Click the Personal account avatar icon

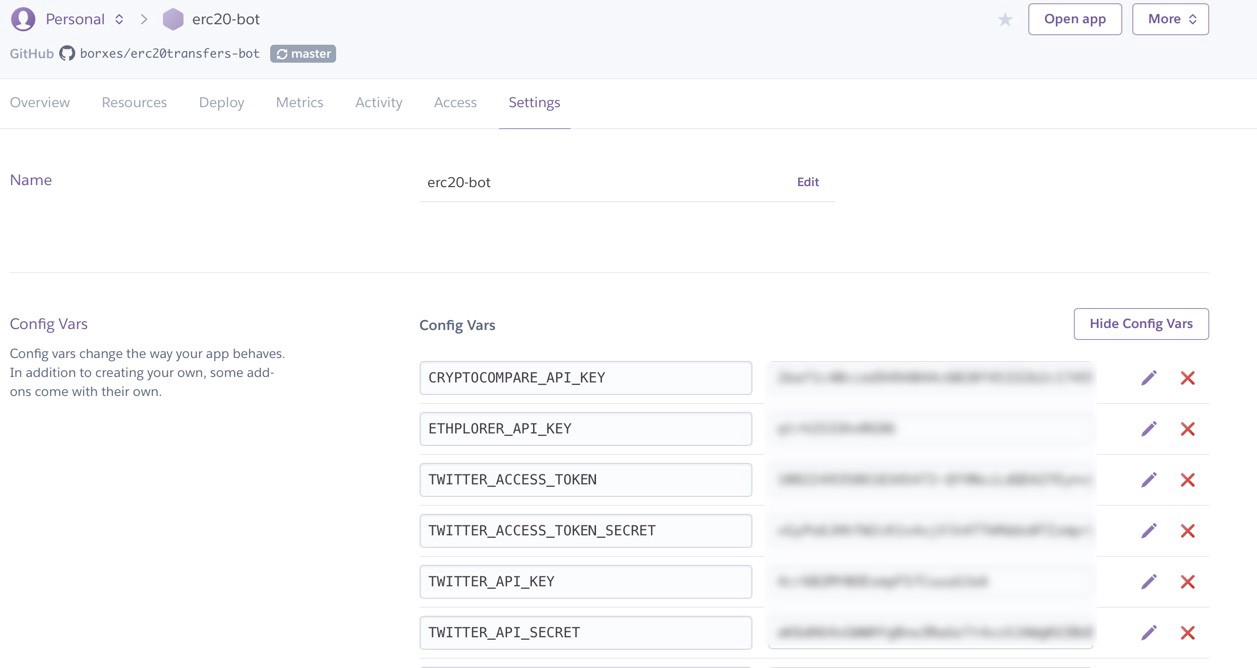coord(23,19)
